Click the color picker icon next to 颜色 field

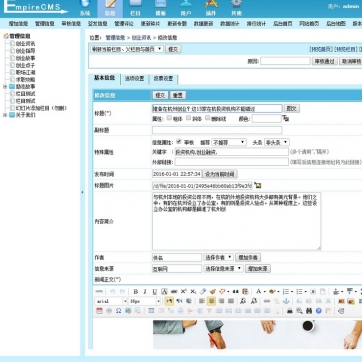tap(286, 118)
